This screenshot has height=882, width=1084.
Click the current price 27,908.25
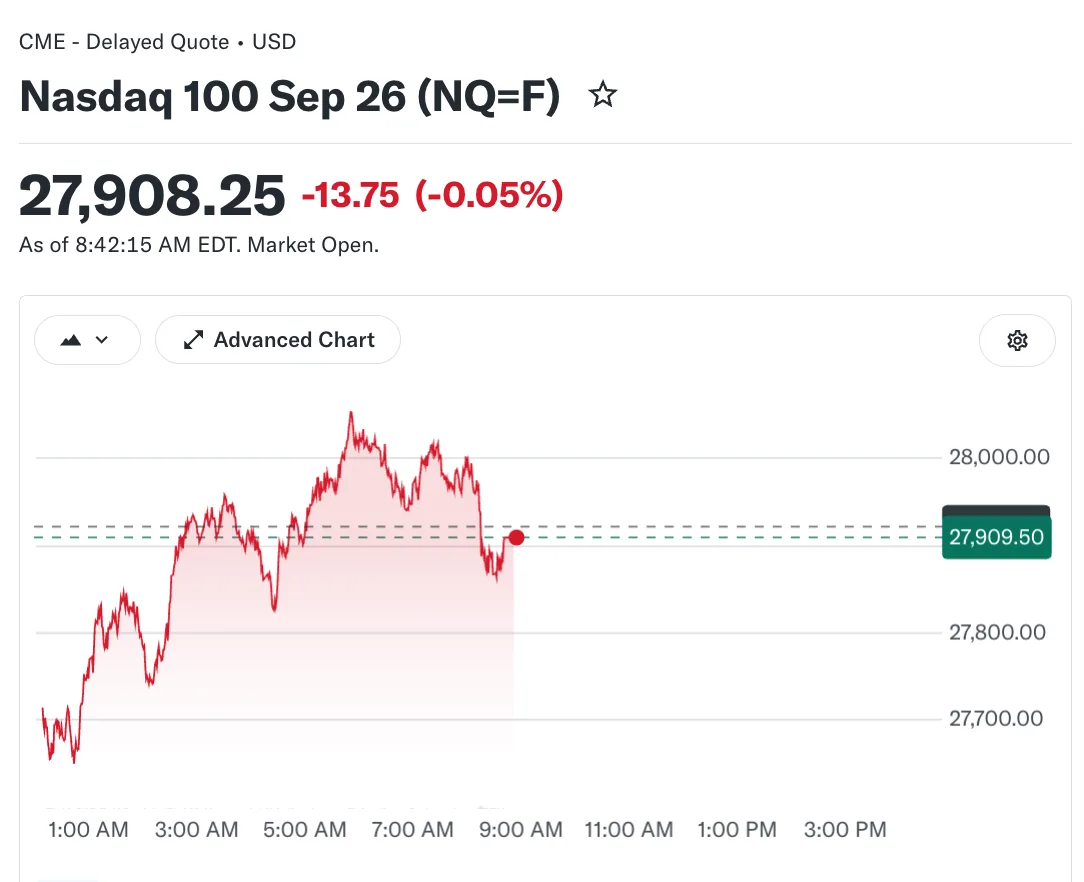click(x=152, y=196)
